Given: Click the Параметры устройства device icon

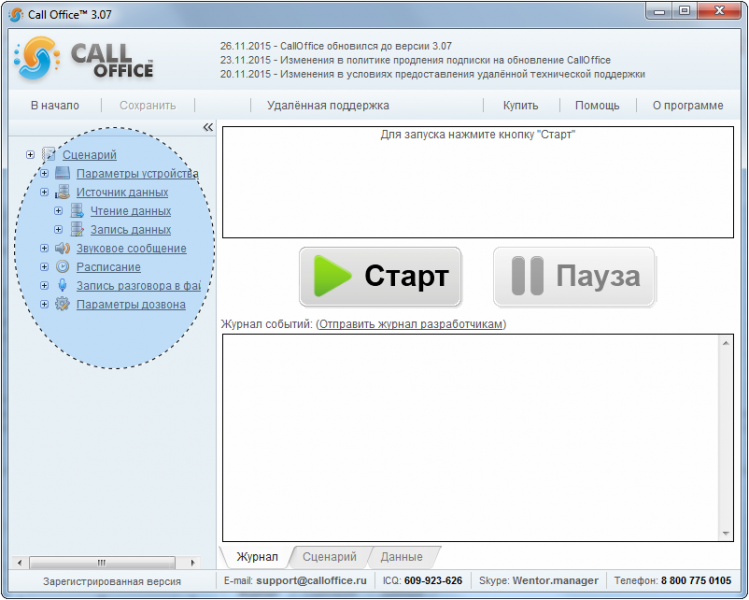Looking at the screenshot, I should click(x=63, y=173).
